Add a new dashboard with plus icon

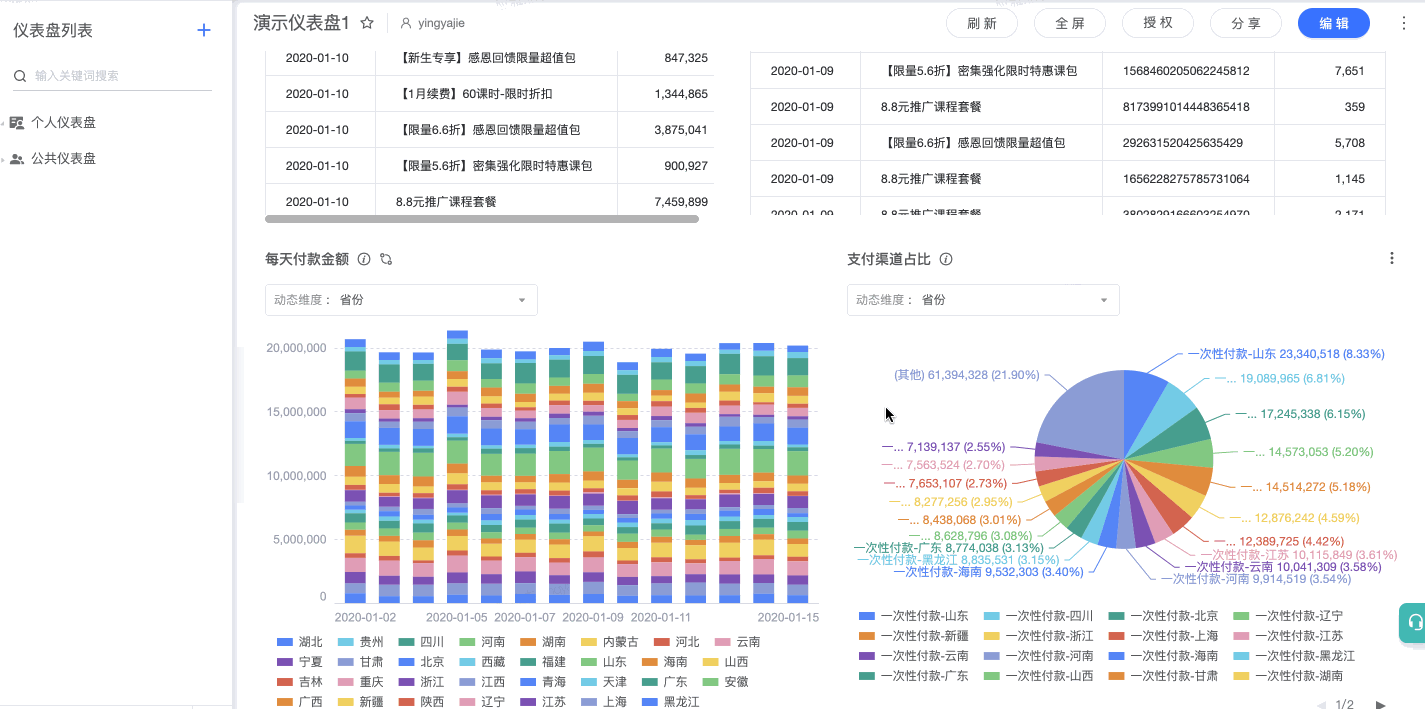coord(204,30)
